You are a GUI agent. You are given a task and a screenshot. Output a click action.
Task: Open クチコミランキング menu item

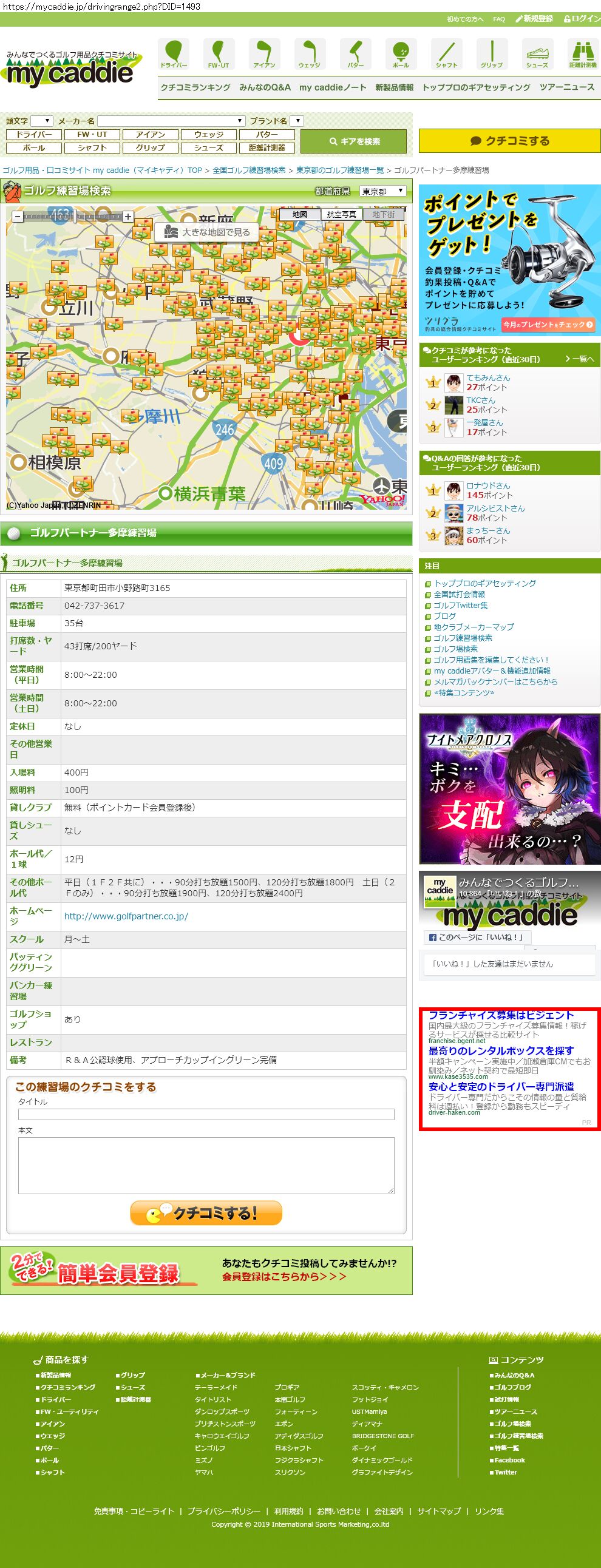[195, 87]
